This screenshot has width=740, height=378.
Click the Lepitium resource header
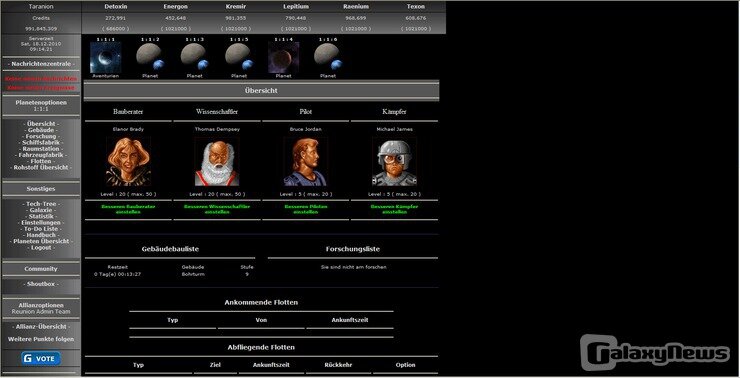(x=296, y=7)
